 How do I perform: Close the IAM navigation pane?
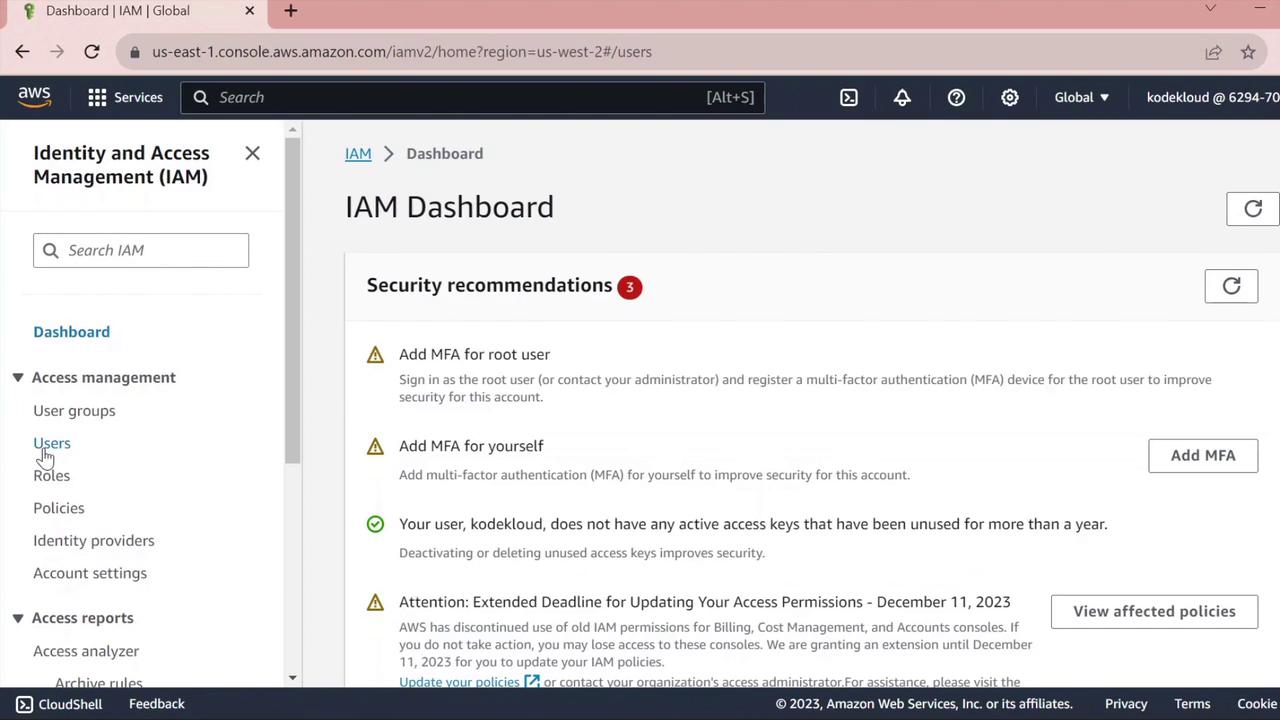(x=252, y=153)
